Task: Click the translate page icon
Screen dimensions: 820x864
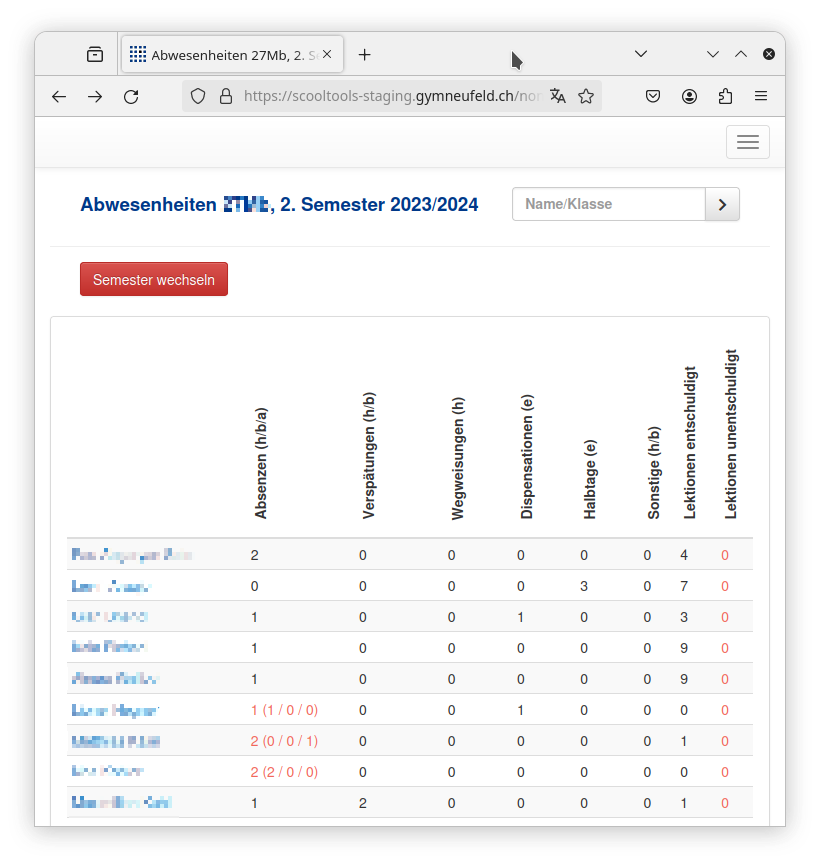Action: 558,97
